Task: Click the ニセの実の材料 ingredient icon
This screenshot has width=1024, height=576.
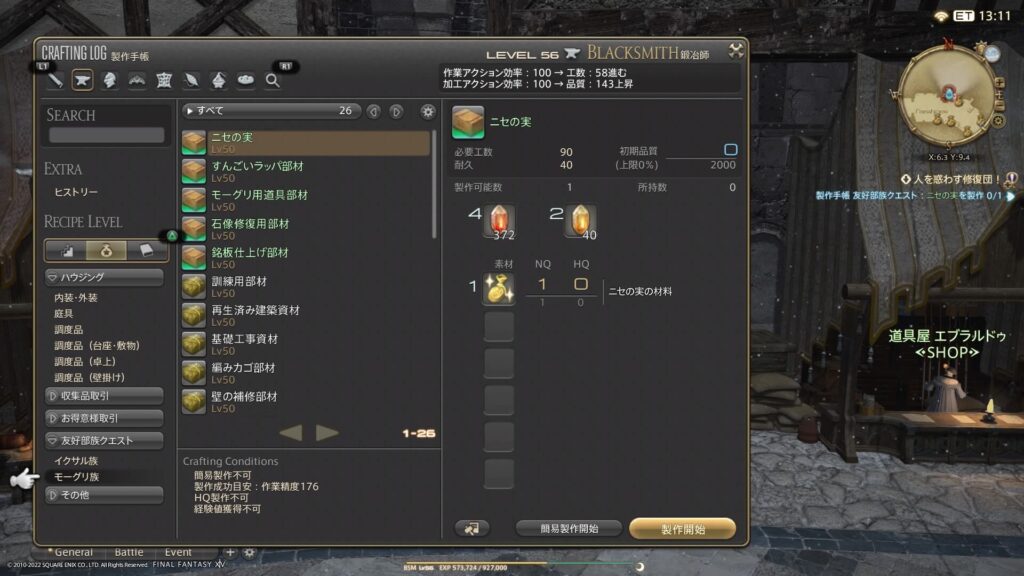Action: (498, 289)
